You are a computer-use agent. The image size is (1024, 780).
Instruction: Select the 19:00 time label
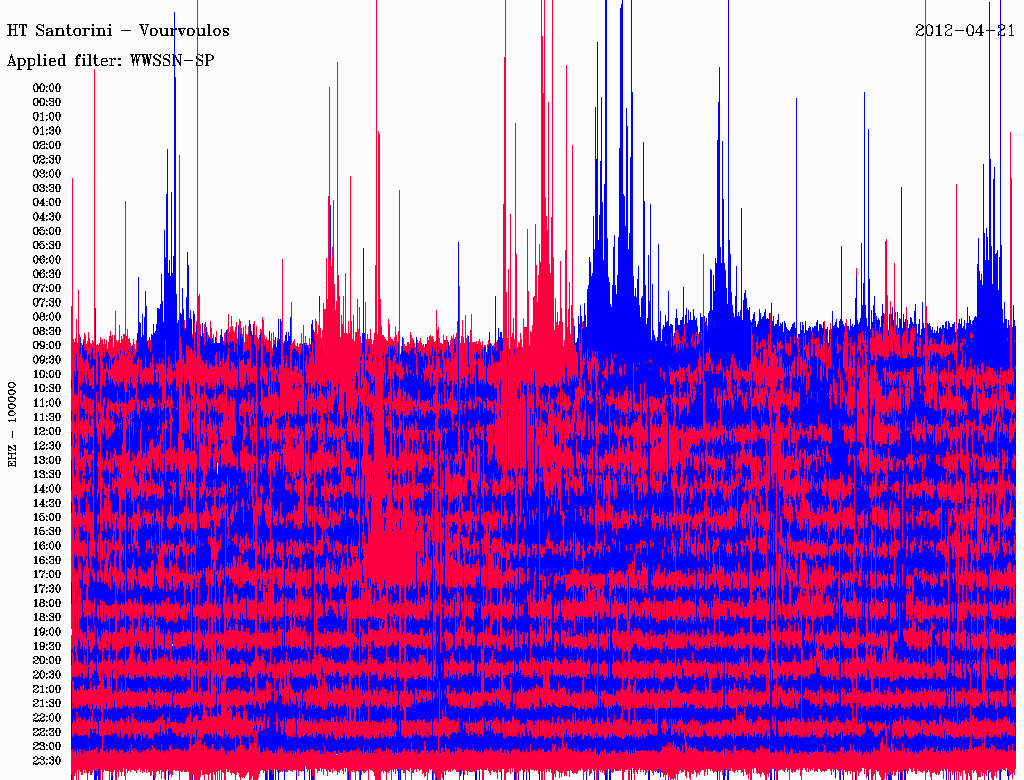(47, 632)
